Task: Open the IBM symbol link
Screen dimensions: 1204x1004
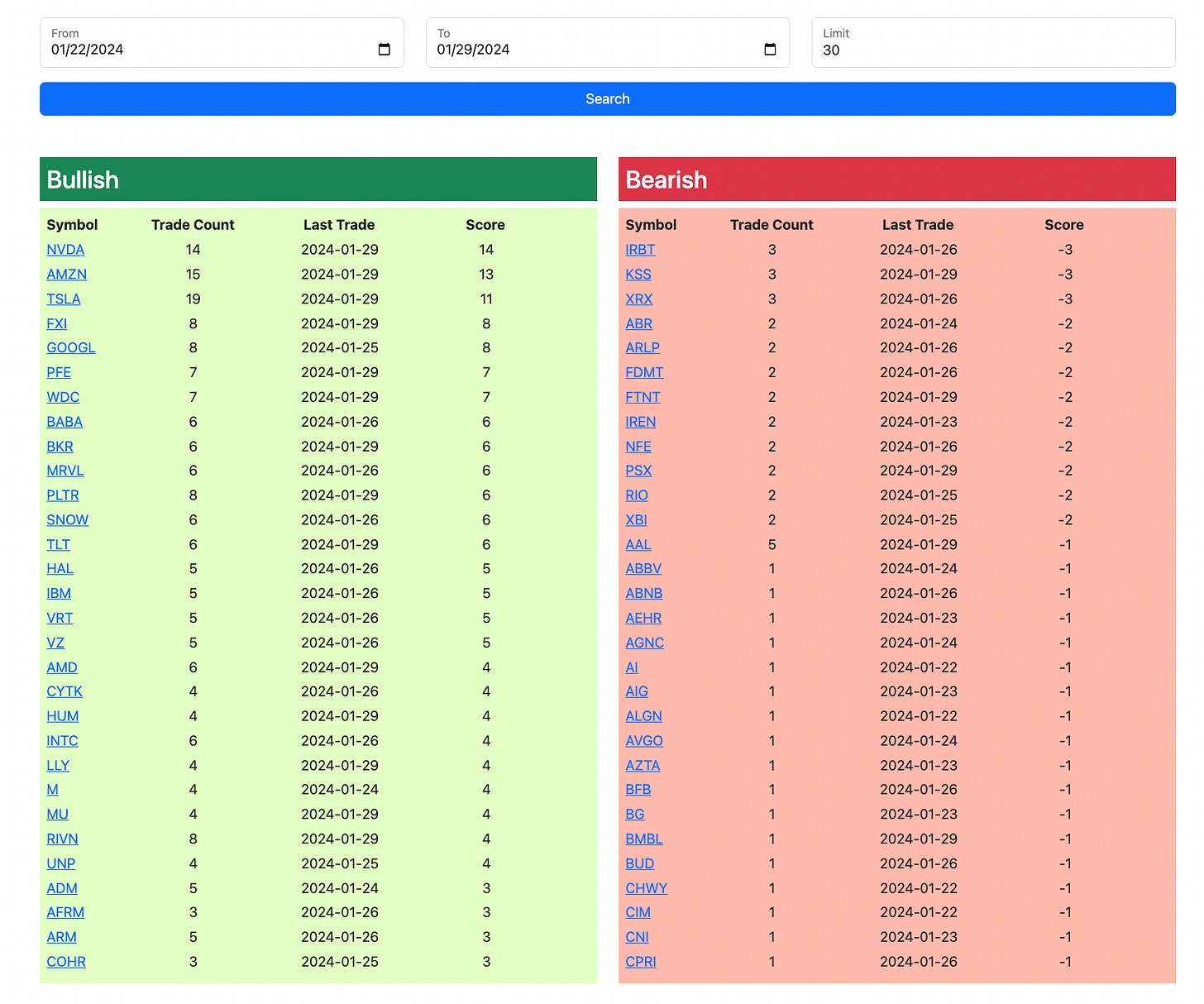Action: tap(59, 594)
